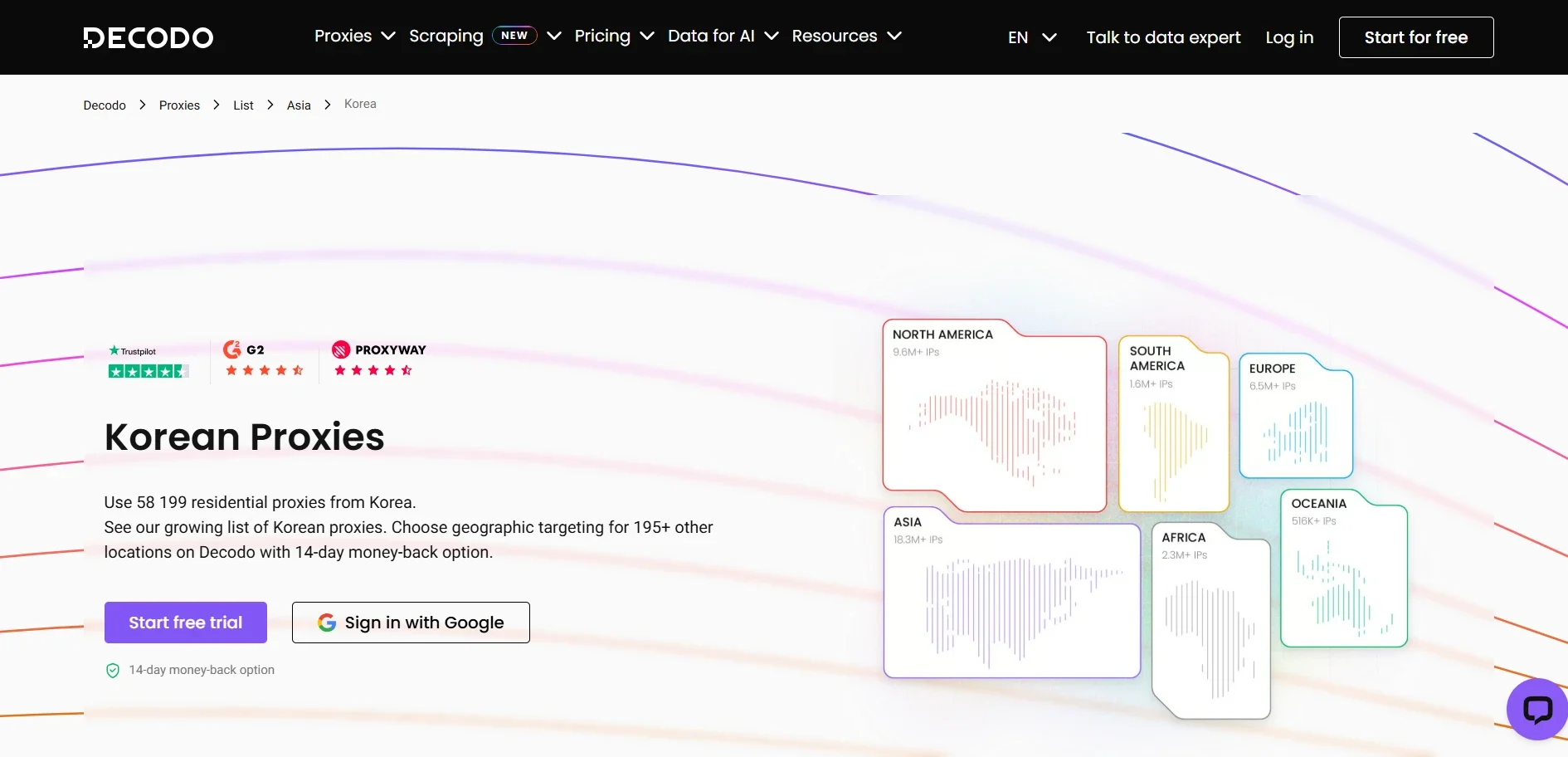This screenshot has height=757, width=1568.
Task: Click the Korea breadcrumb text
Action: point(360,104)
